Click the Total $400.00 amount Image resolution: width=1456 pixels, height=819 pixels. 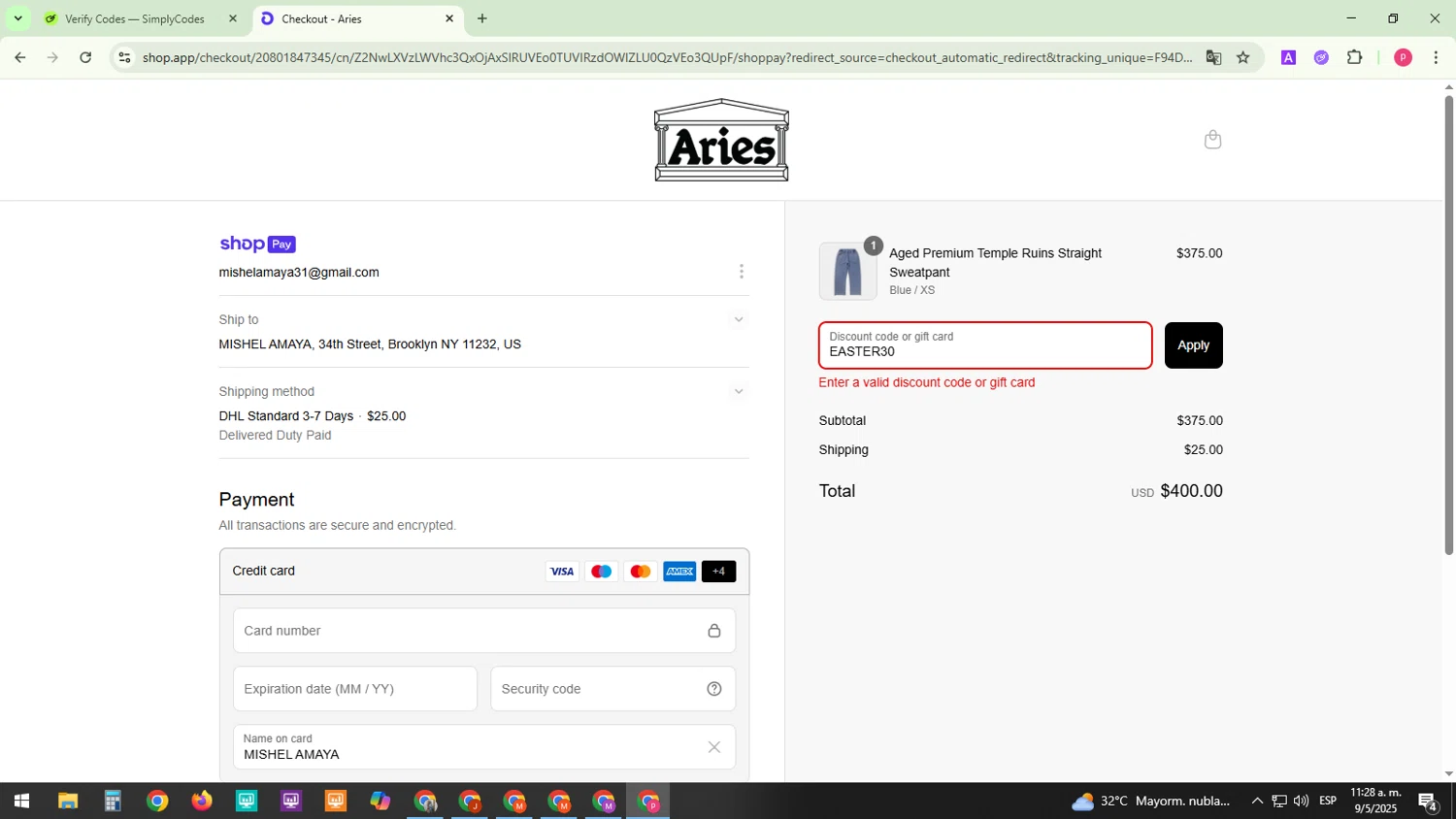coord(1191,491)
